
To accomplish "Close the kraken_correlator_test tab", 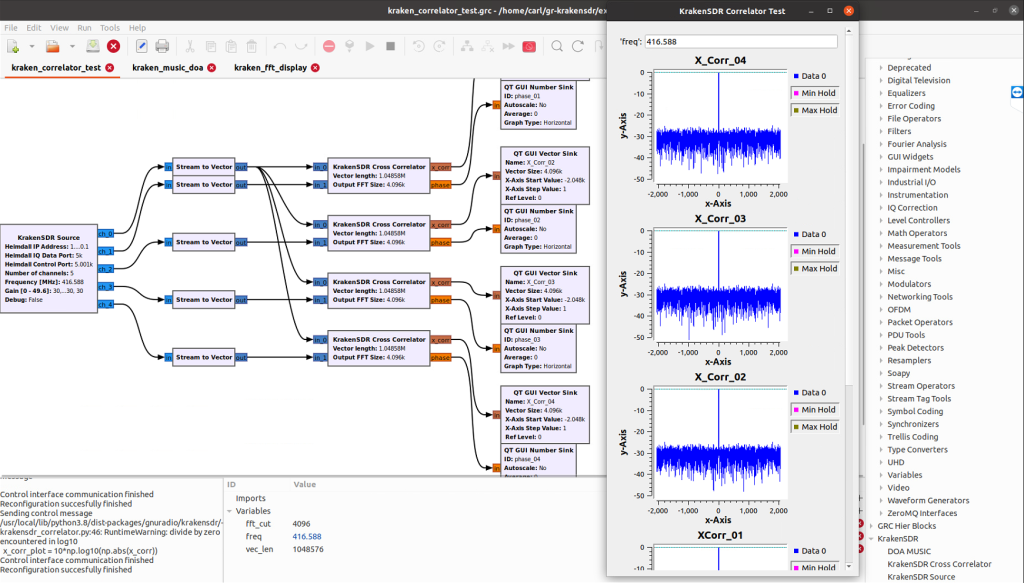I will tap(110, 68).
